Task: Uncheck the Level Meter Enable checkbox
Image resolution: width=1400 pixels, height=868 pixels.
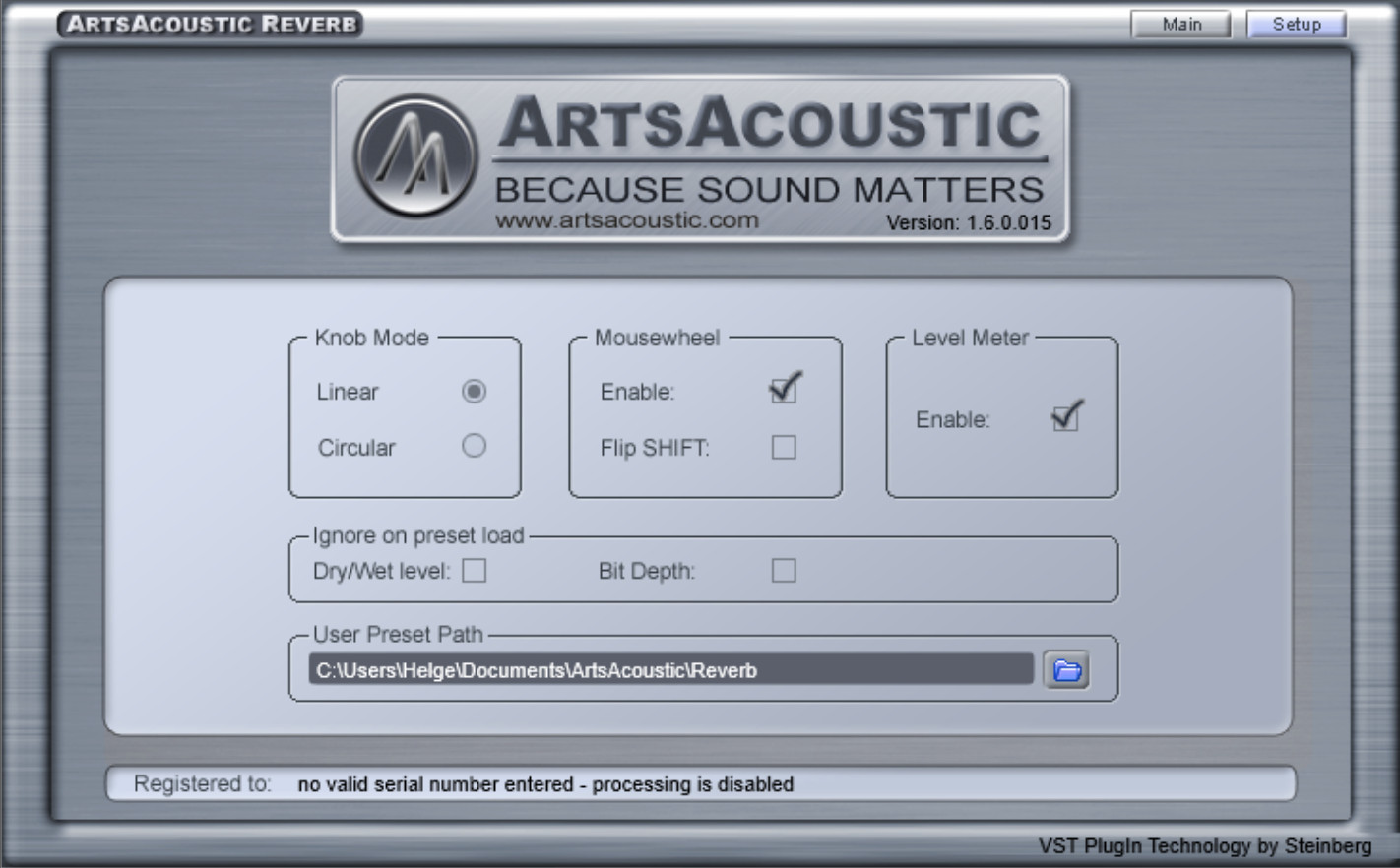Action: (x=1066, y=417)
